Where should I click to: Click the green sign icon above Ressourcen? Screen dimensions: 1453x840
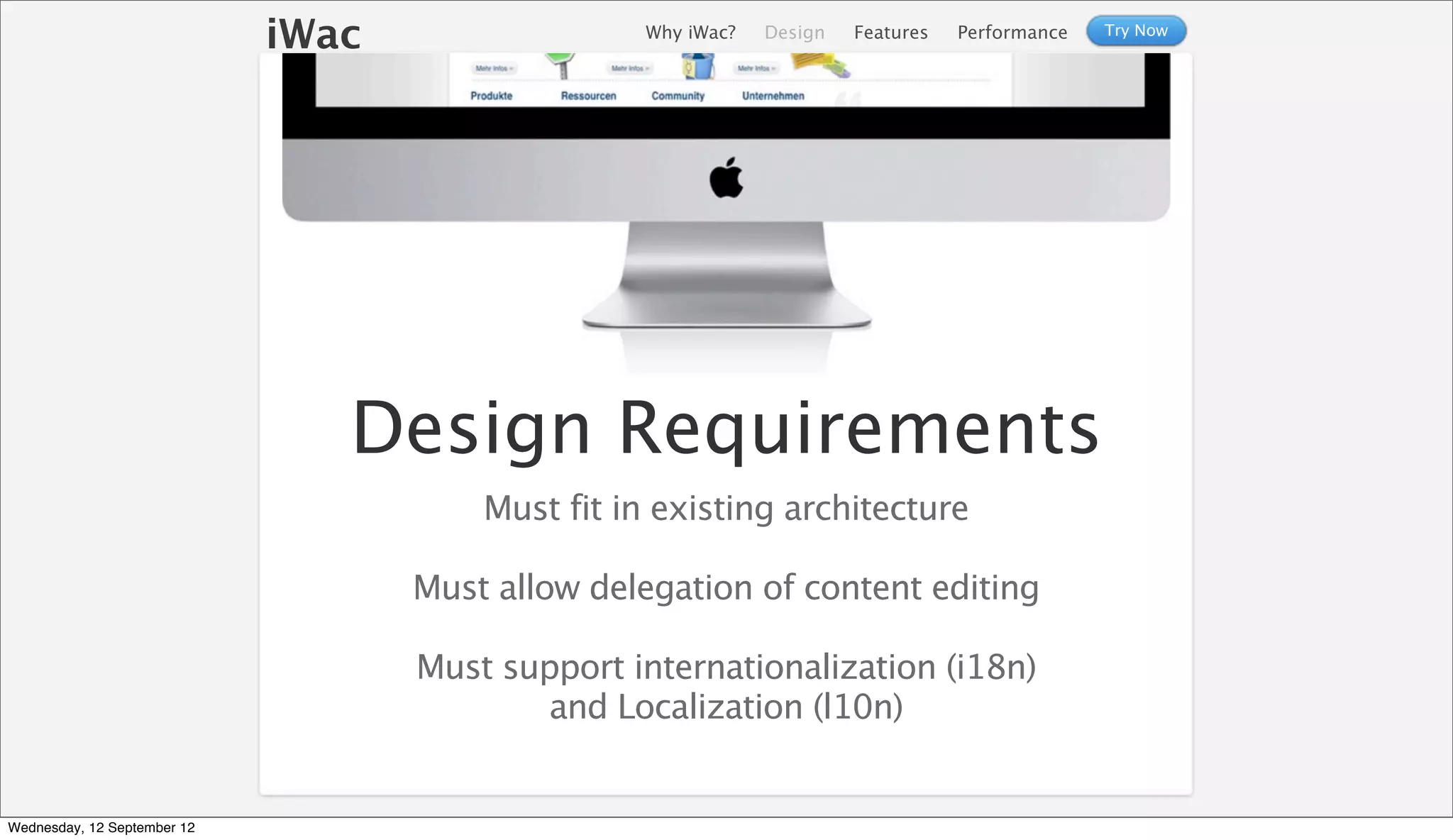[x=561, y=65]
